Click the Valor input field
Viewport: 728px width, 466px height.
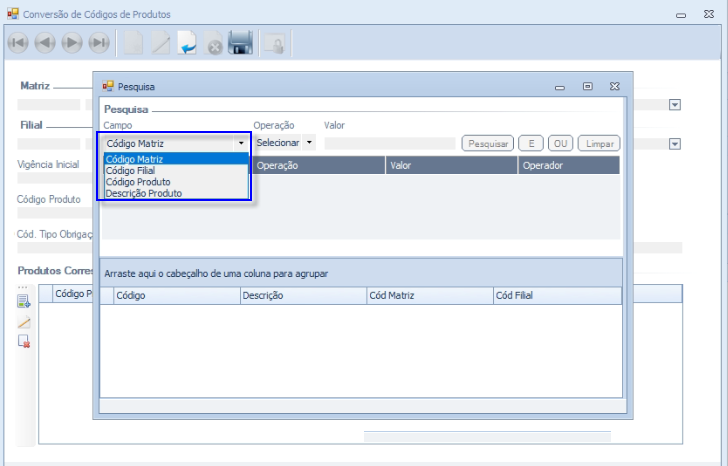[390, 143]
